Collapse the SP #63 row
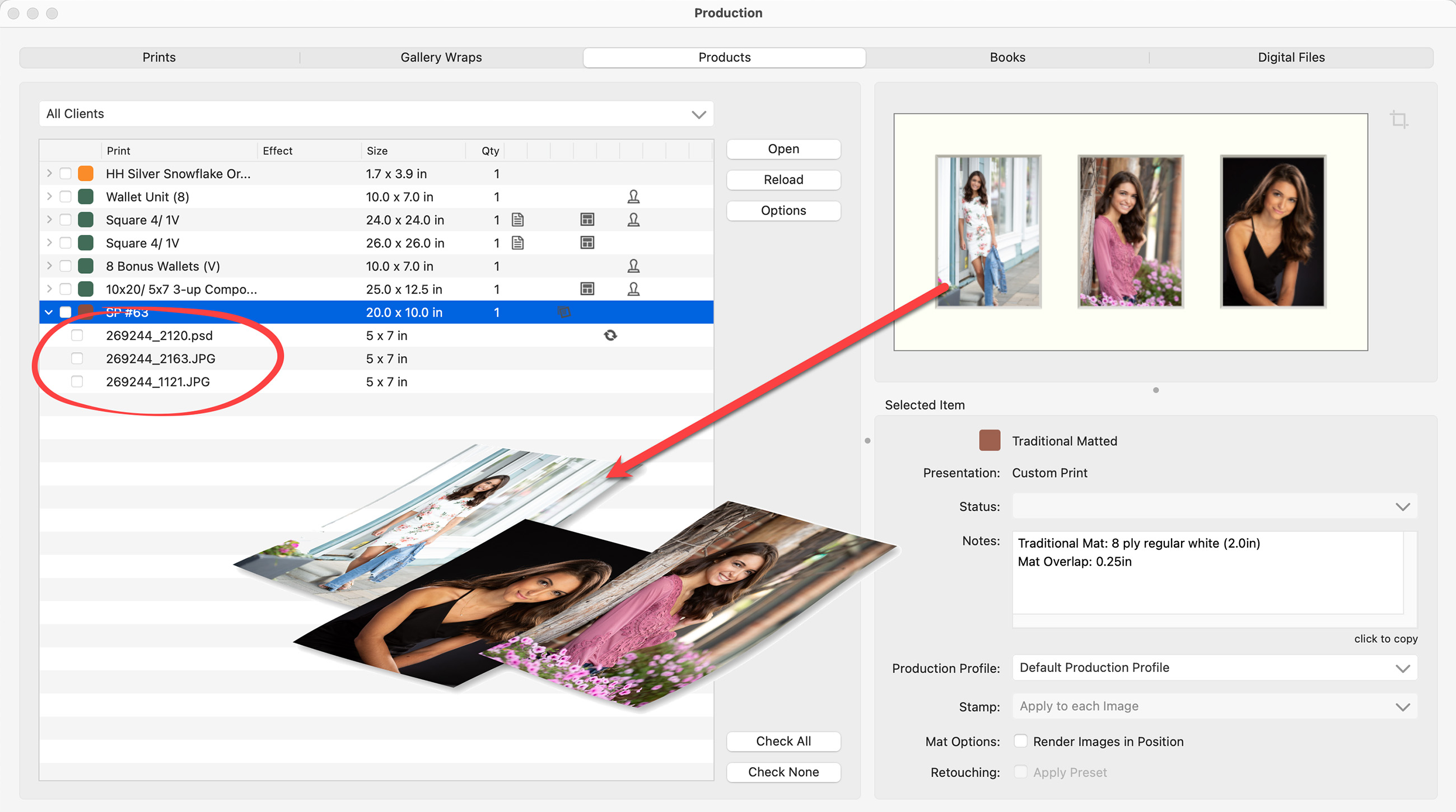1456x812 pixels. (x=49, y=312)
